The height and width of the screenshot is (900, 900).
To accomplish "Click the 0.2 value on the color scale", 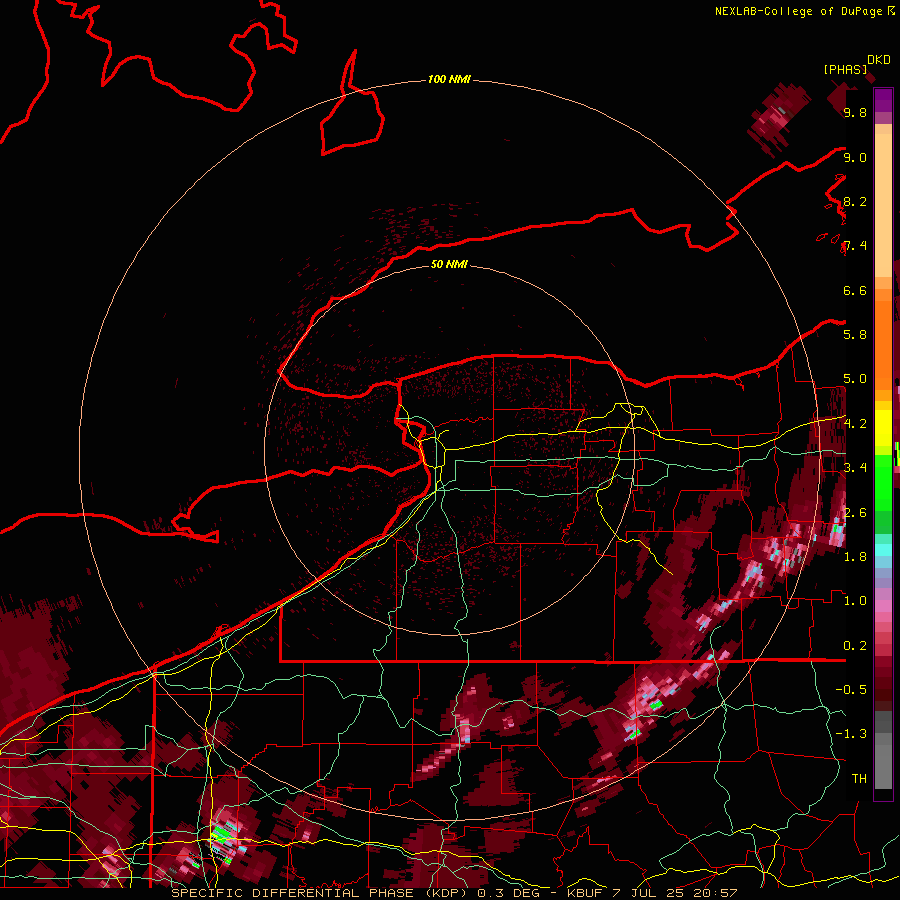I will point(855,645).
